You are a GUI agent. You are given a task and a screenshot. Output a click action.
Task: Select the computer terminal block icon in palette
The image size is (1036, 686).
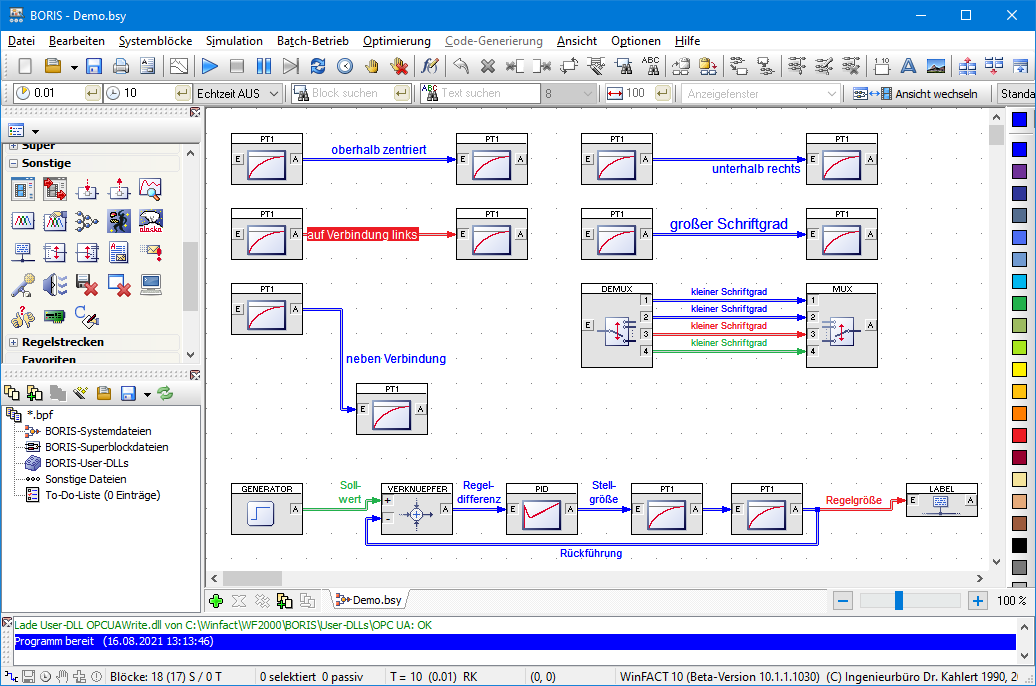[151, 285]
